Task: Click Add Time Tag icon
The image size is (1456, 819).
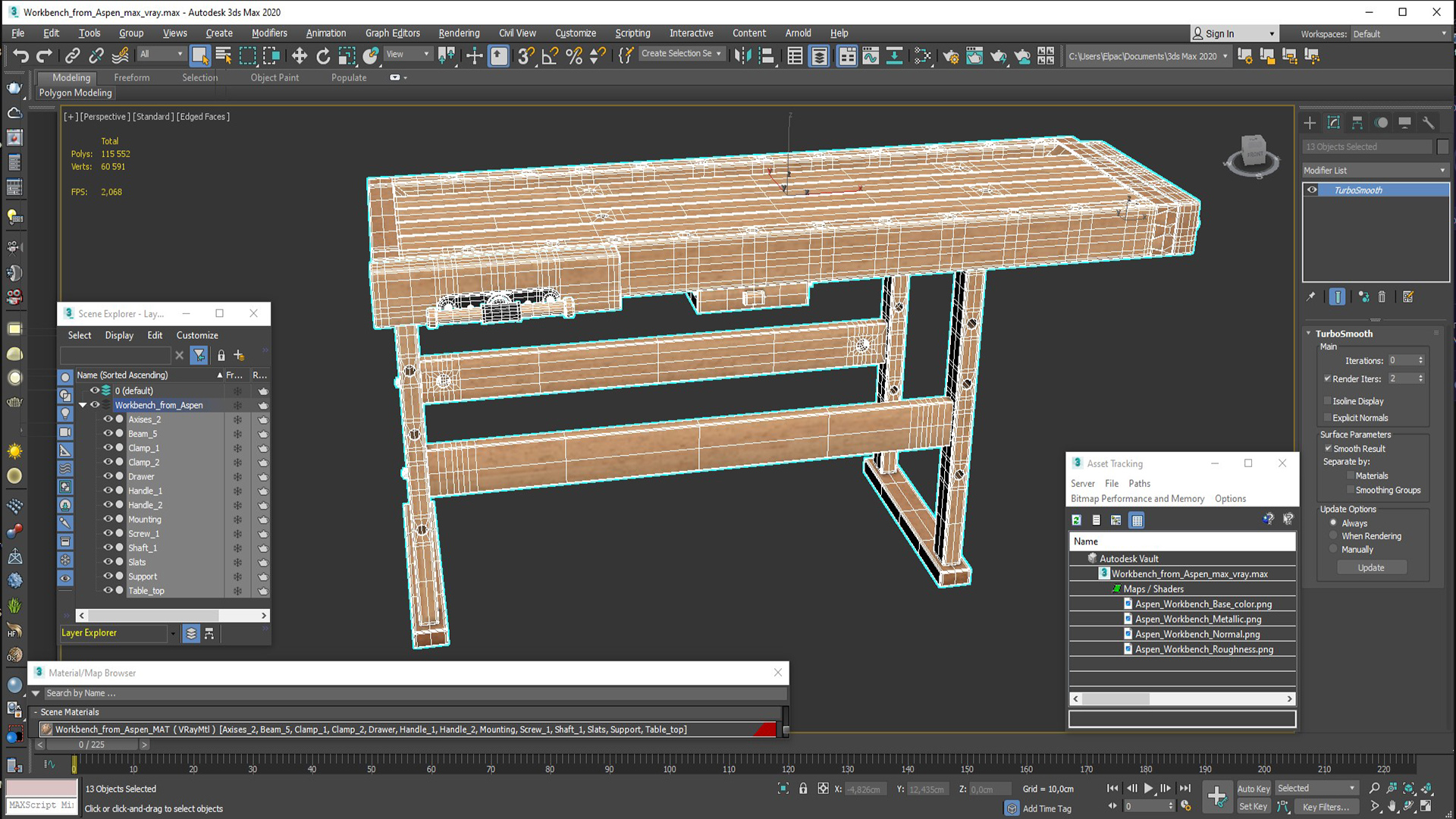Action: coord(1012,808)
